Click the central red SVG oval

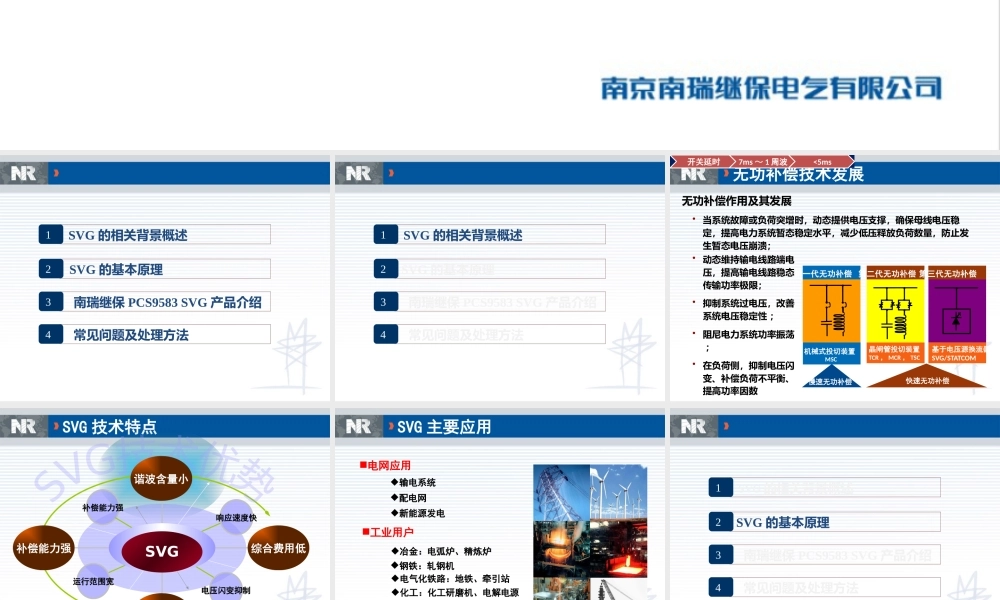(x=162, y=552)
